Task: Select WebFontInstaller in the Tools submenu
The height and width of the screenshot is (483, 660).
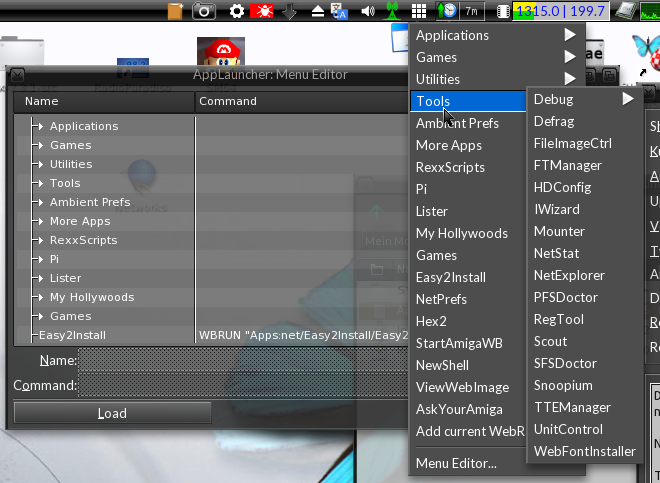Action: coord(584,451)
